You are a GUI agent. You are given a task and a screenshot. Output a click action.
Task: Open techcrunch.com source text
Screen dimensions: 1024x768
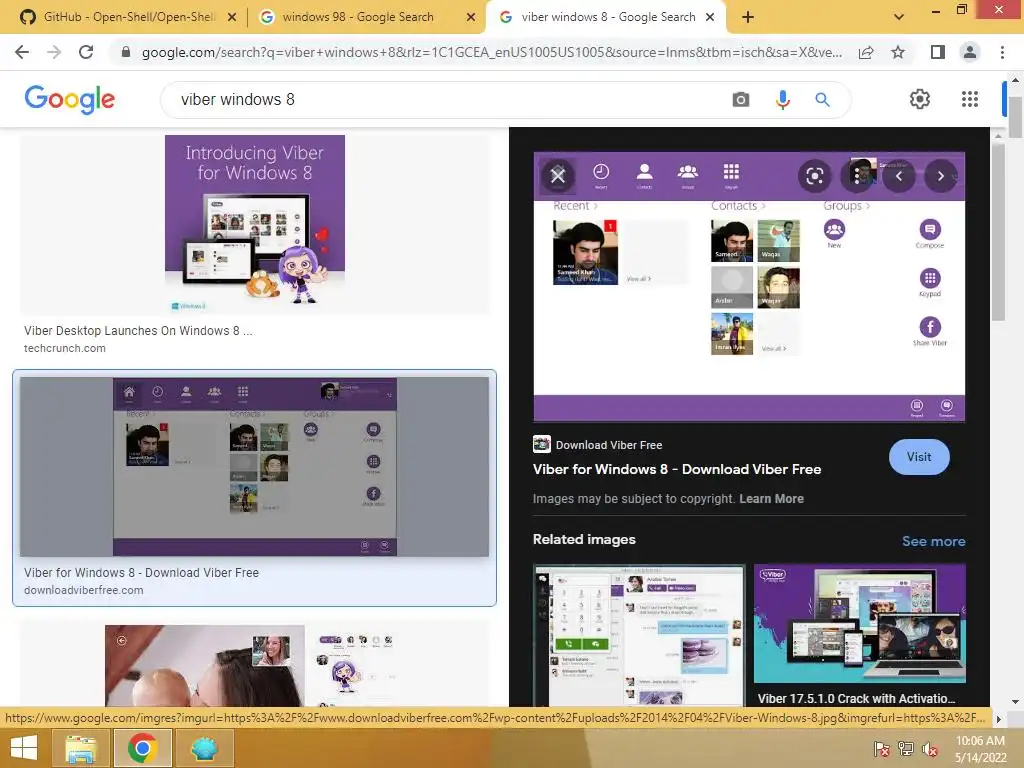tap(65, 348)
